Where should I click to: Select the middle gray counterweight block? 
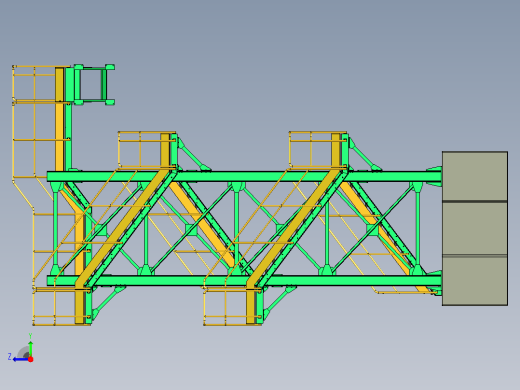475,229
